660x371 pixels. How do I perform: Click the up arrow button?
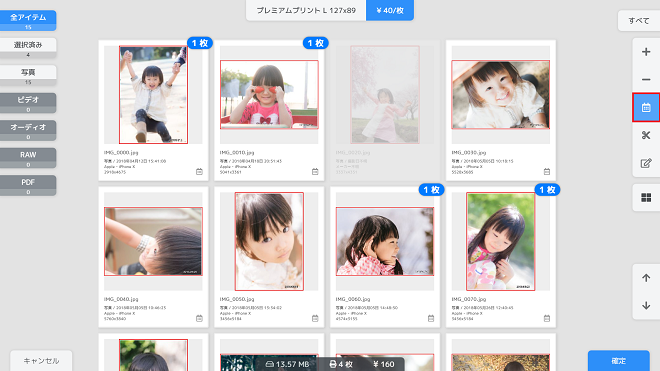646,278
